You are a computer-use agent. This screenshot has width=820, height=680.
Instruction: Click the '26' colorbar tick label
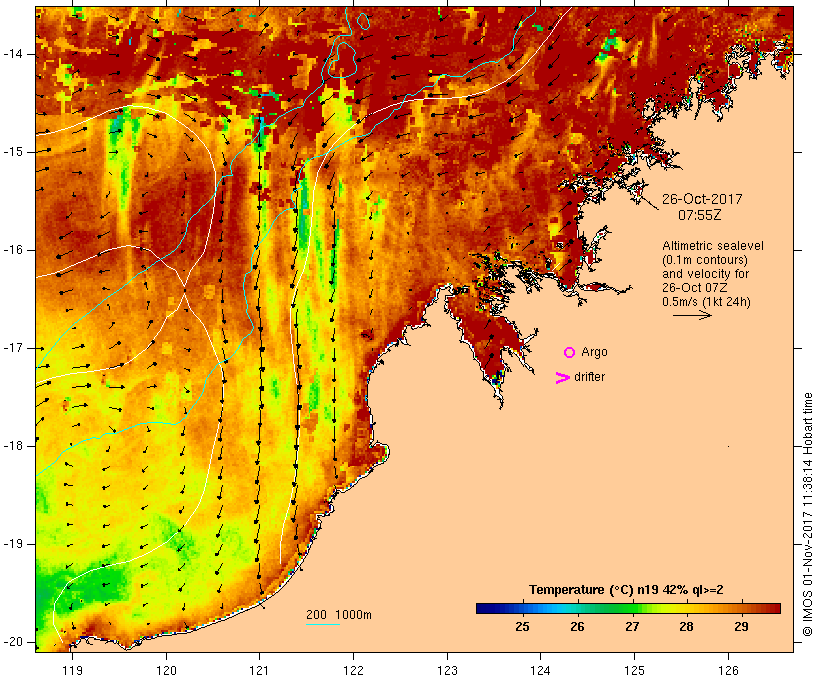(x=577, y=627)
